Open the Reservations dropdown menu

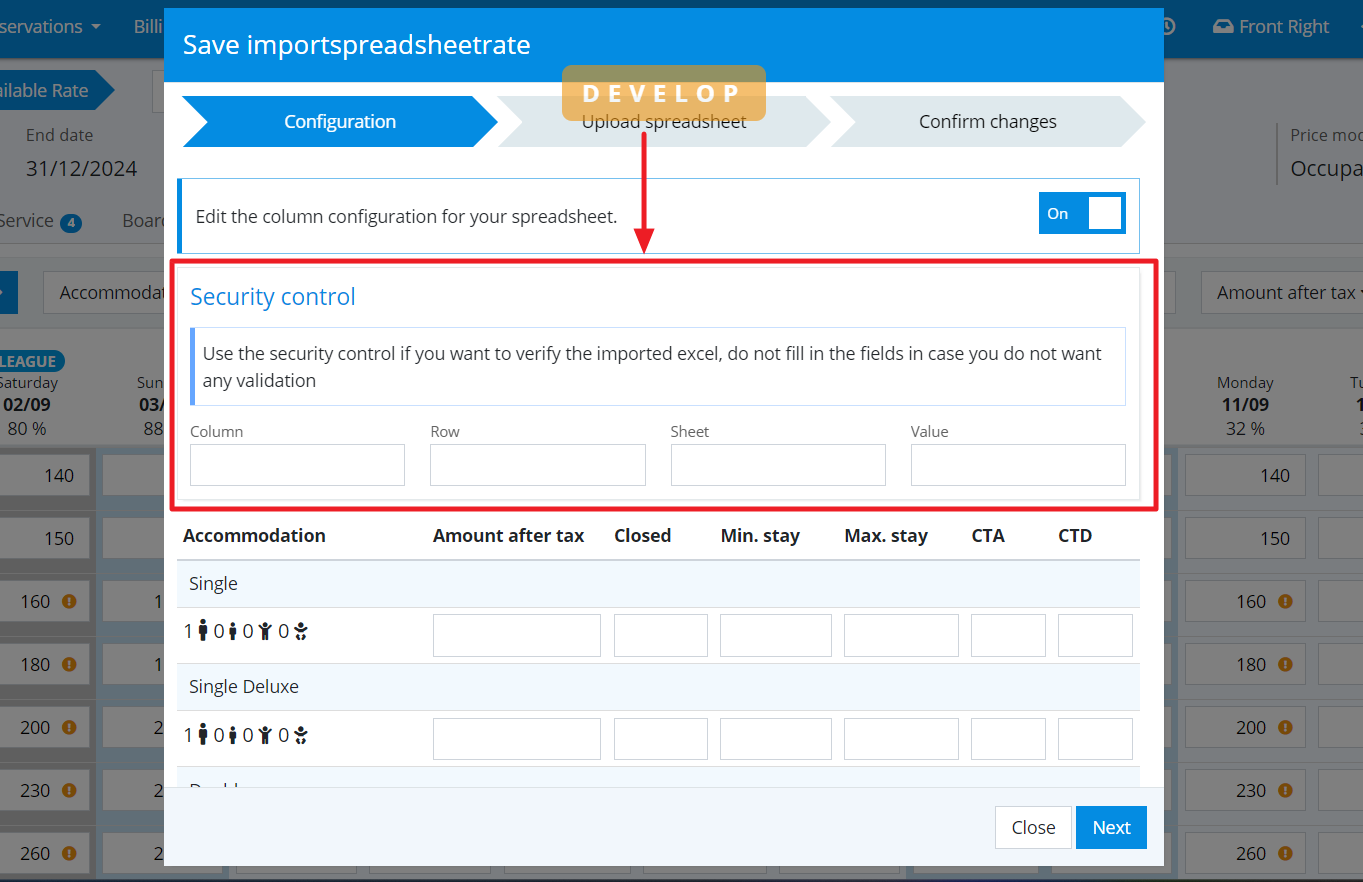coord(50,27)
